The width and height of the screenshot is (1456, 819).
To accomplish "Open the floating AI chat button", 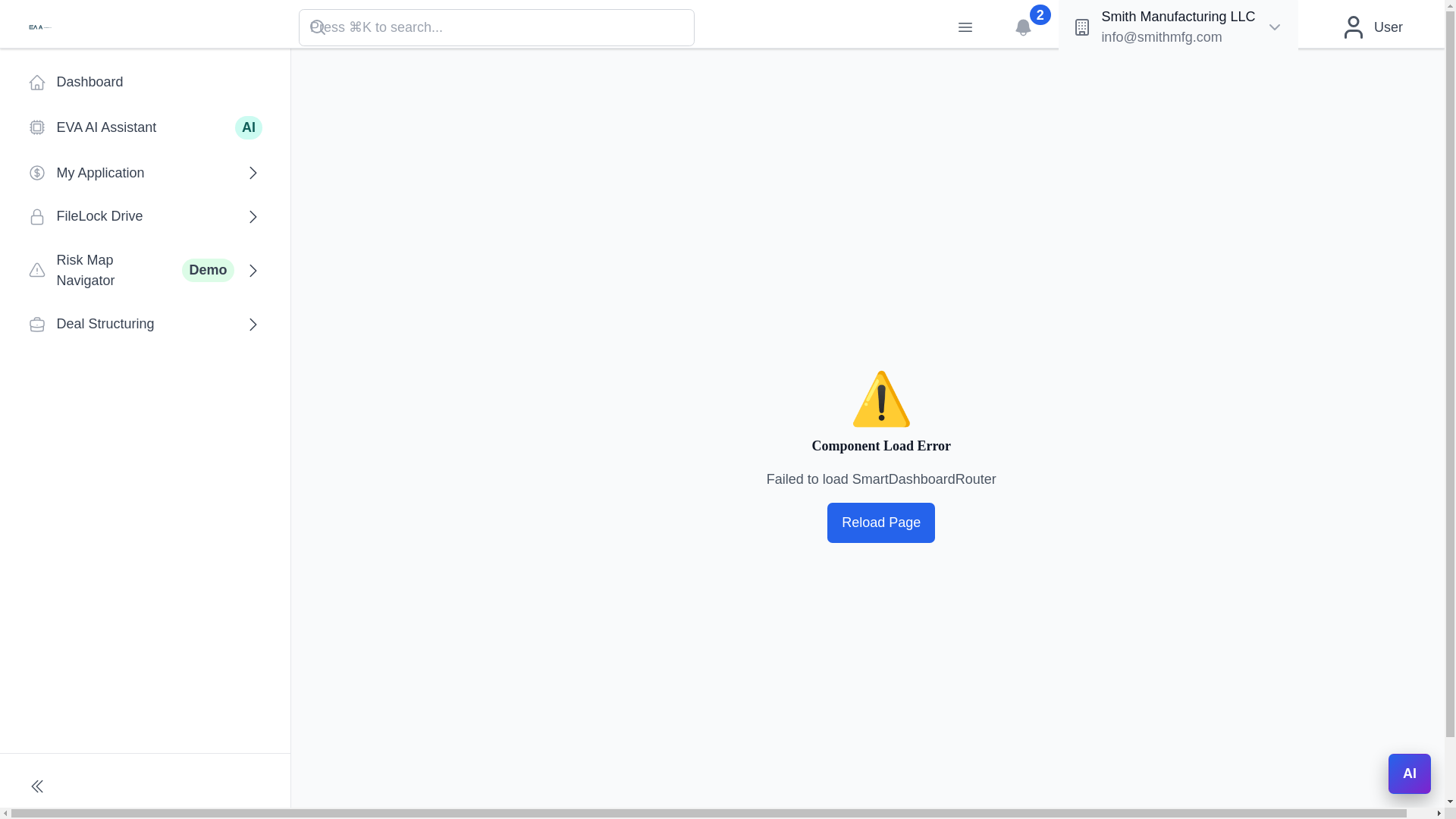I will (1410, 773).
